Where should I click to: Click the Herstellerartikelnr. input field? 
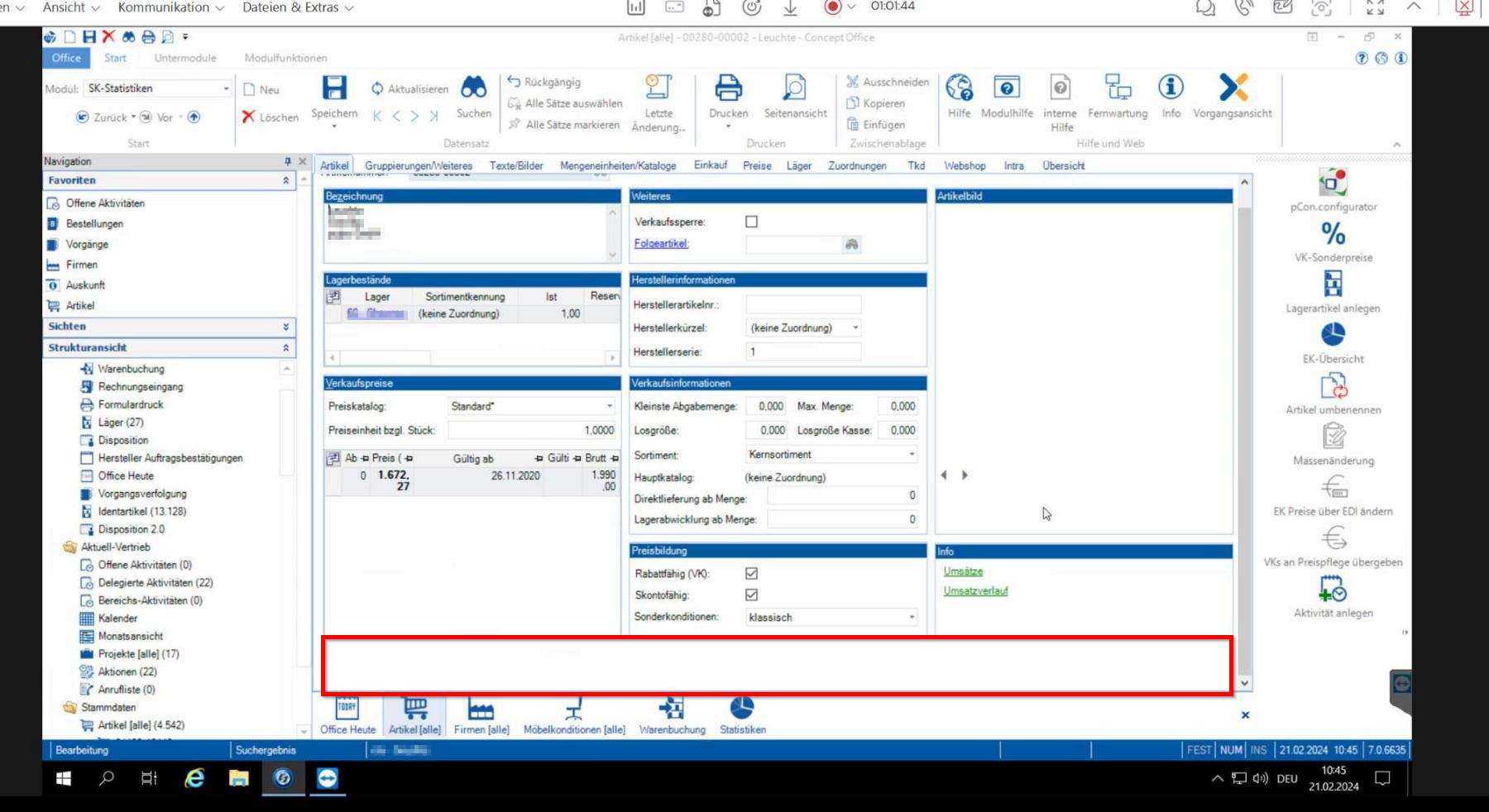802,305
